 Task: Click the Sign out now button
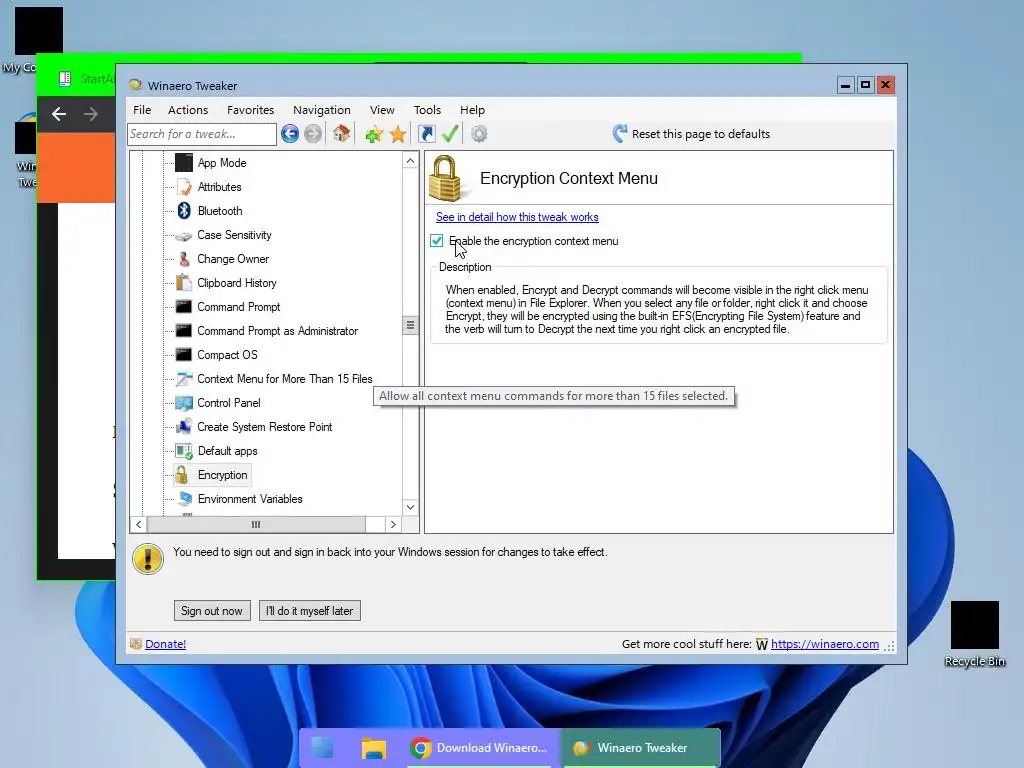(x=212, y=611)
